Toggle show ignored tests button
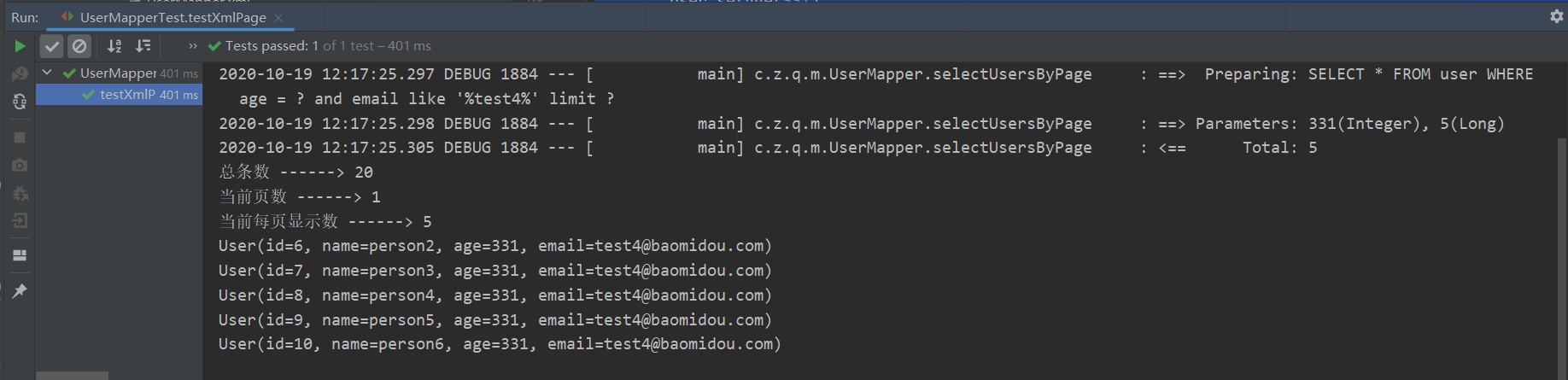 [x=79, y=46]
